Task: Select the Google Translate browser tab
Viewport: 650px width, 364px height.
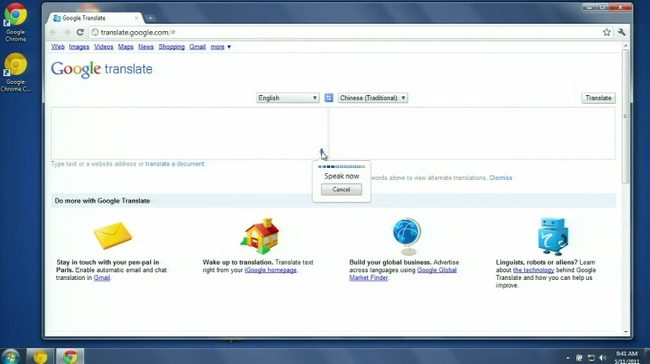Action: tap(96, 18)
